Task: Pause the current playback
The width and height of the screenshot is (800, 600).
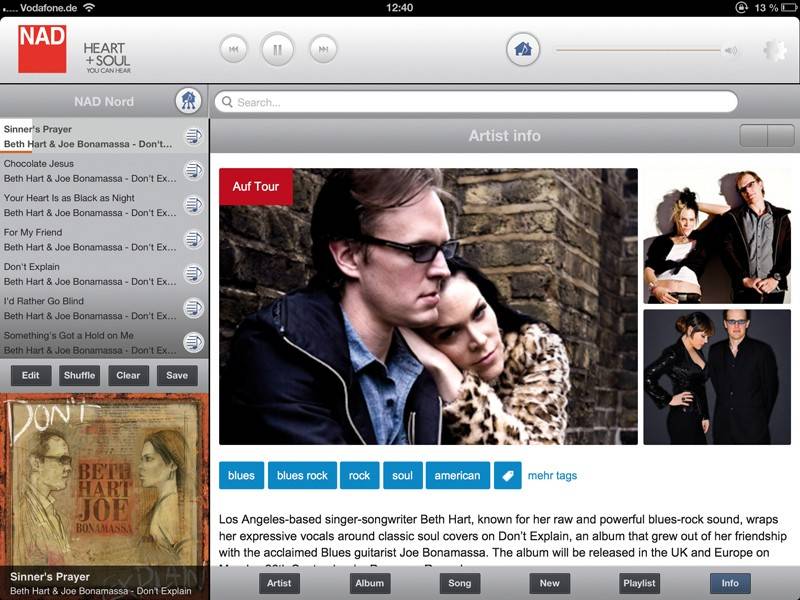Action: [278, 49]
